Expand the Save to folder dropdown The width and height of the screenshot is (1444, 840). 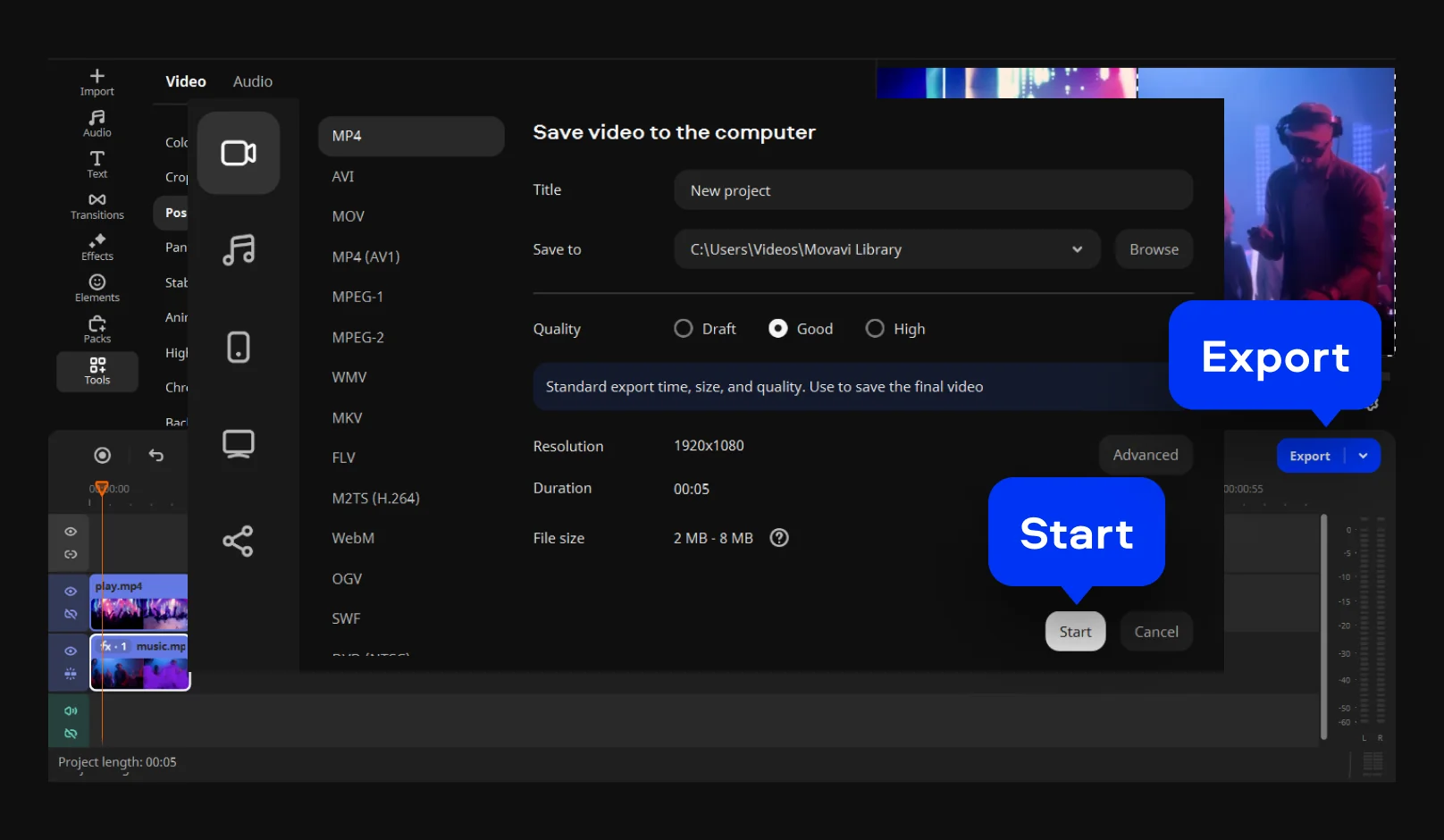(1077, 249)
